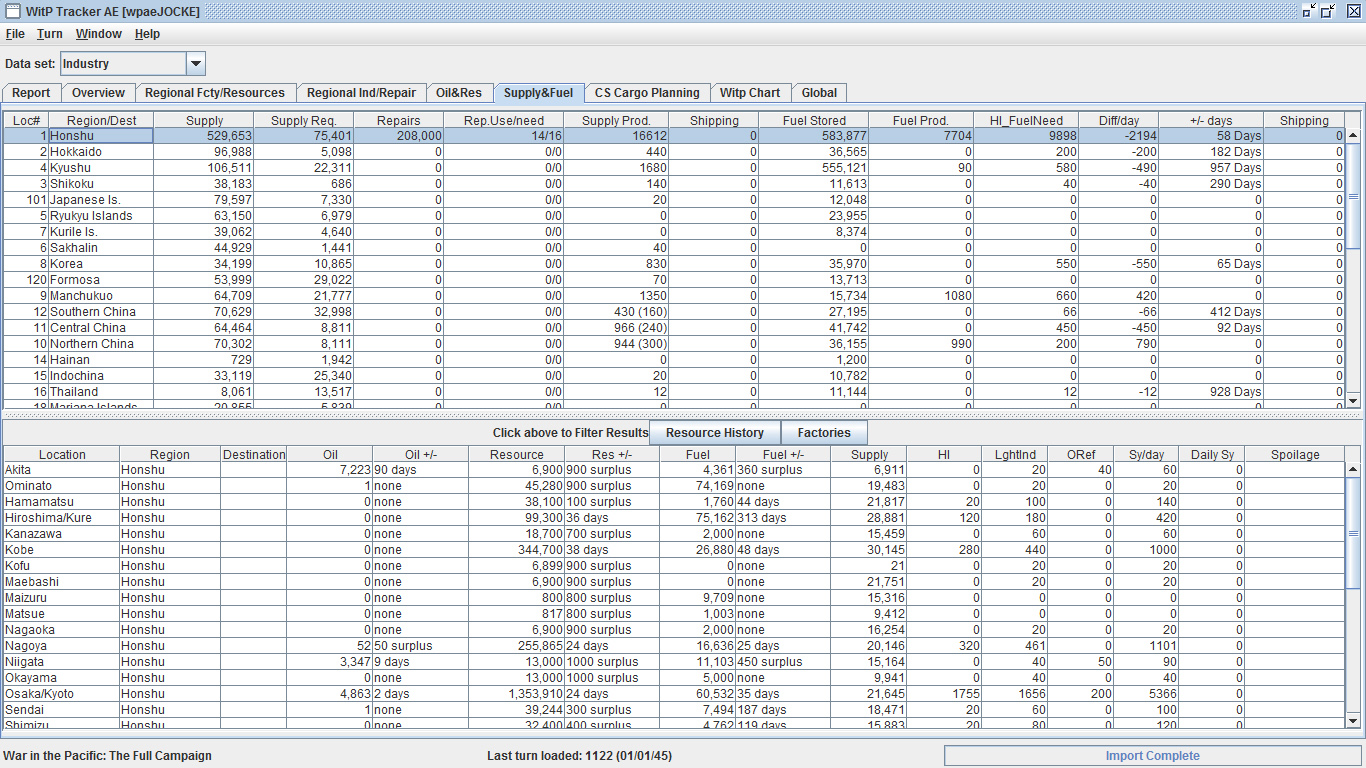Open the Turn menu
This screenshot has width=1366, height=768.
(50, 34)
